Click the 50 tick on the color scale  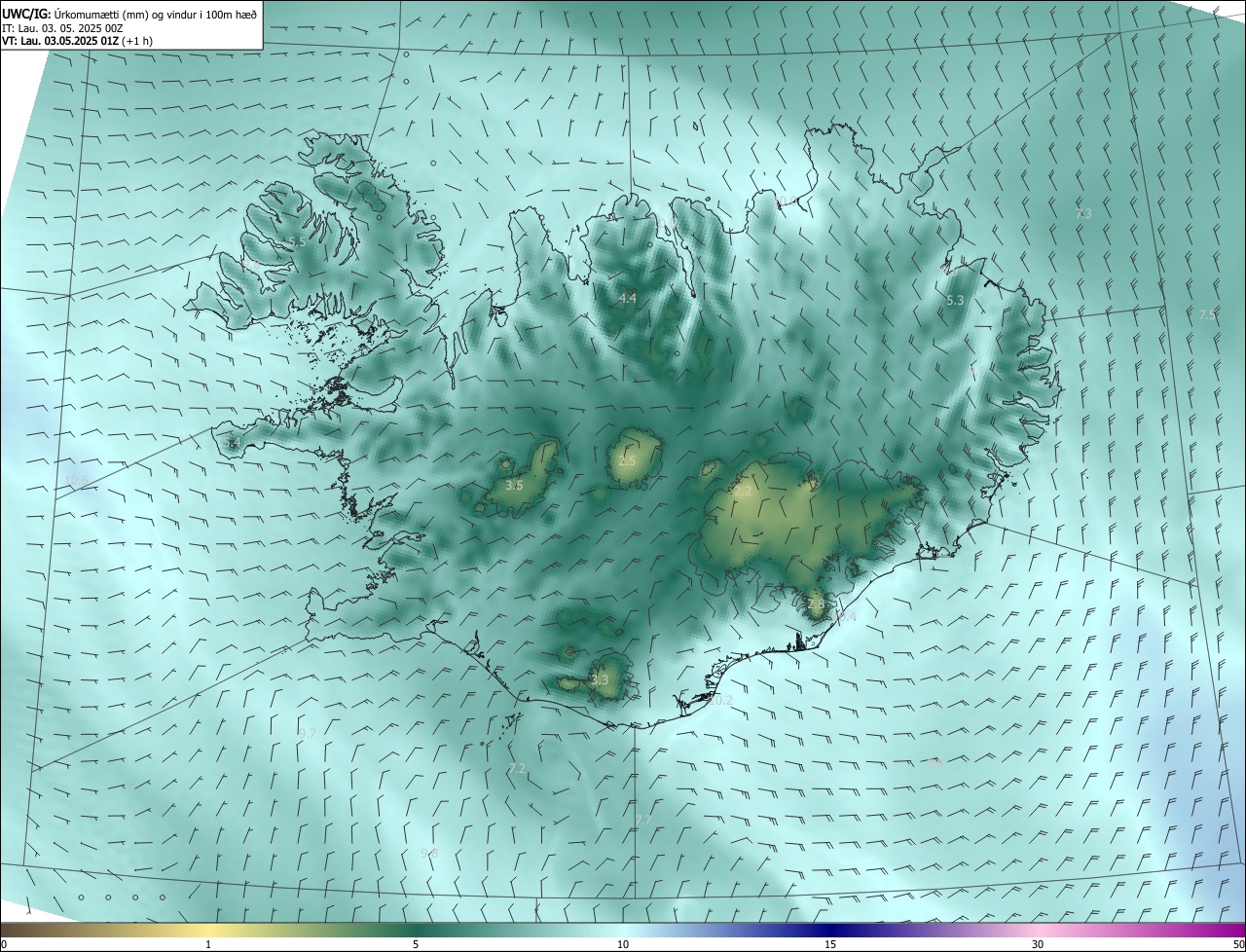click(1239, 944)
